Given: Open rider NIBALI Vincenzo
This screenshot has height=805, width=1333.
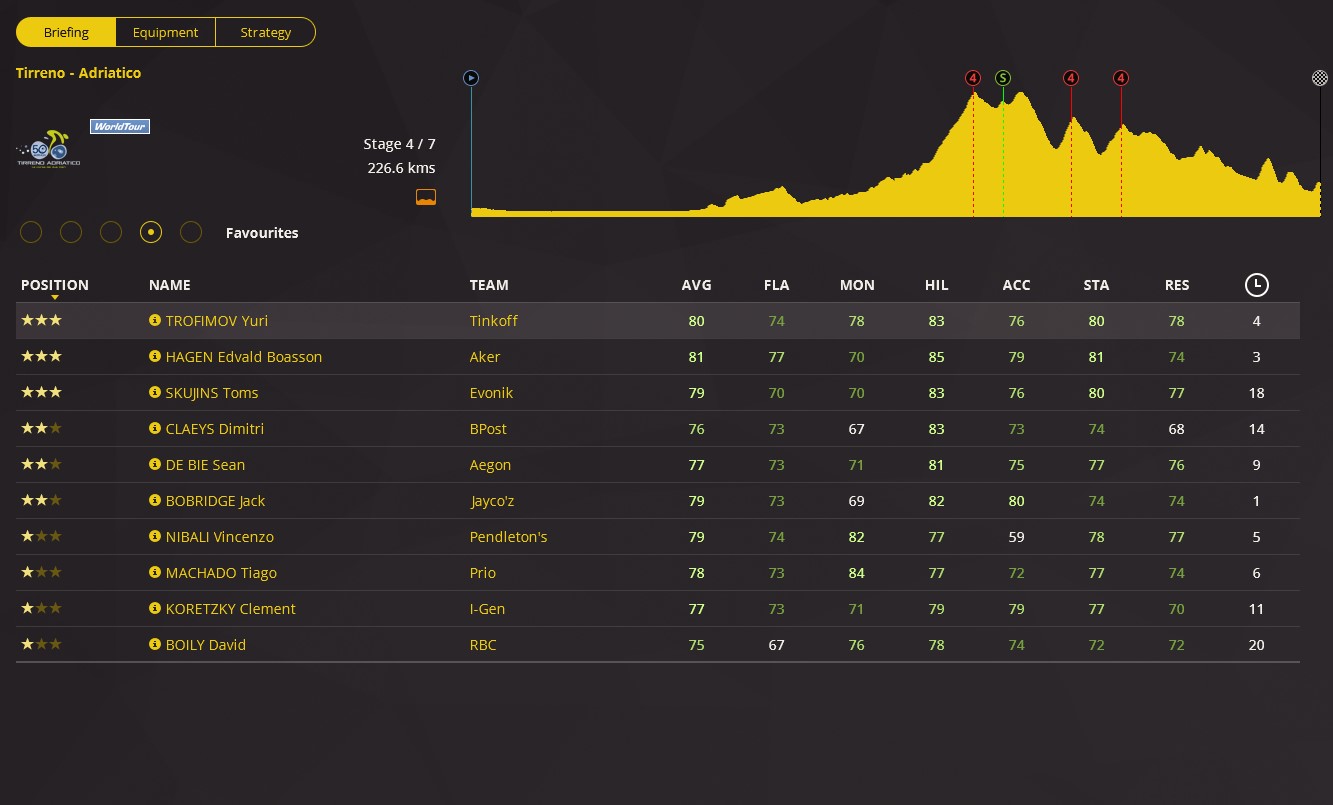Looking at the screenshot, I should pyautogui.click(x=220, y=537).
